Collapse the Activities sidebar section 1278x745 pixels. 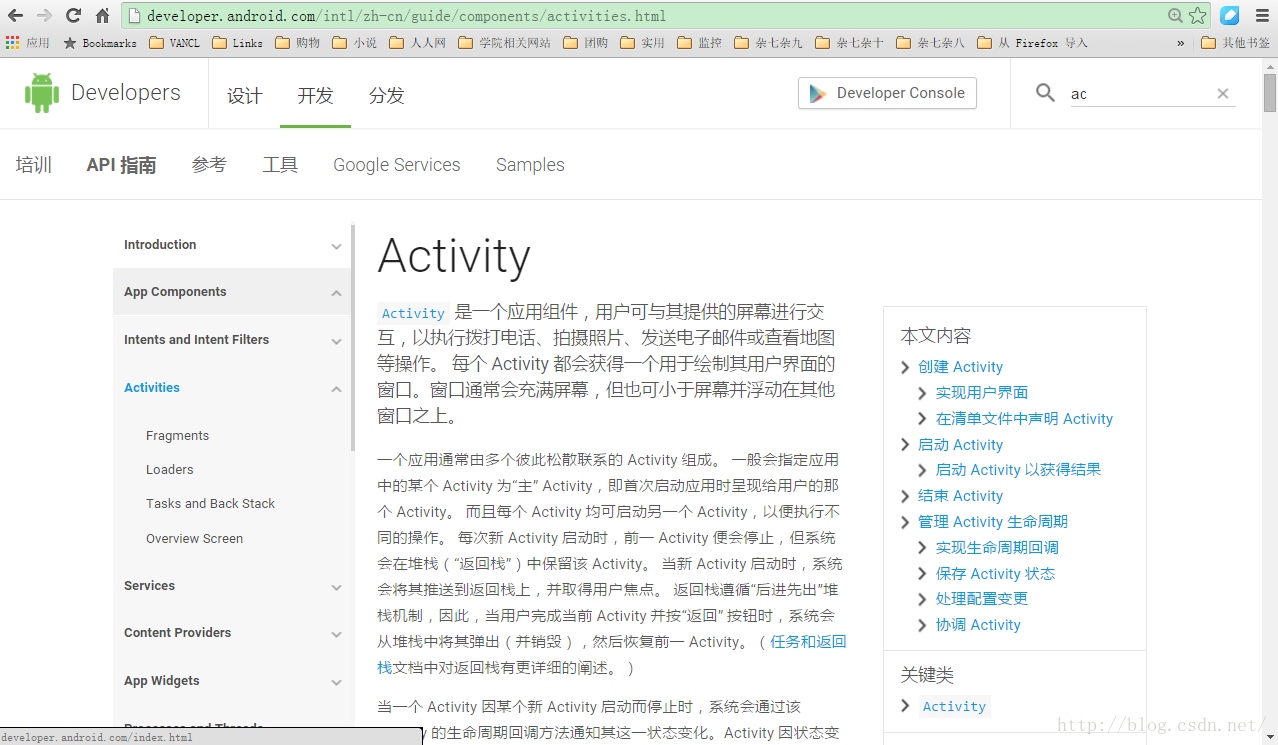click(x=336, y=389)
